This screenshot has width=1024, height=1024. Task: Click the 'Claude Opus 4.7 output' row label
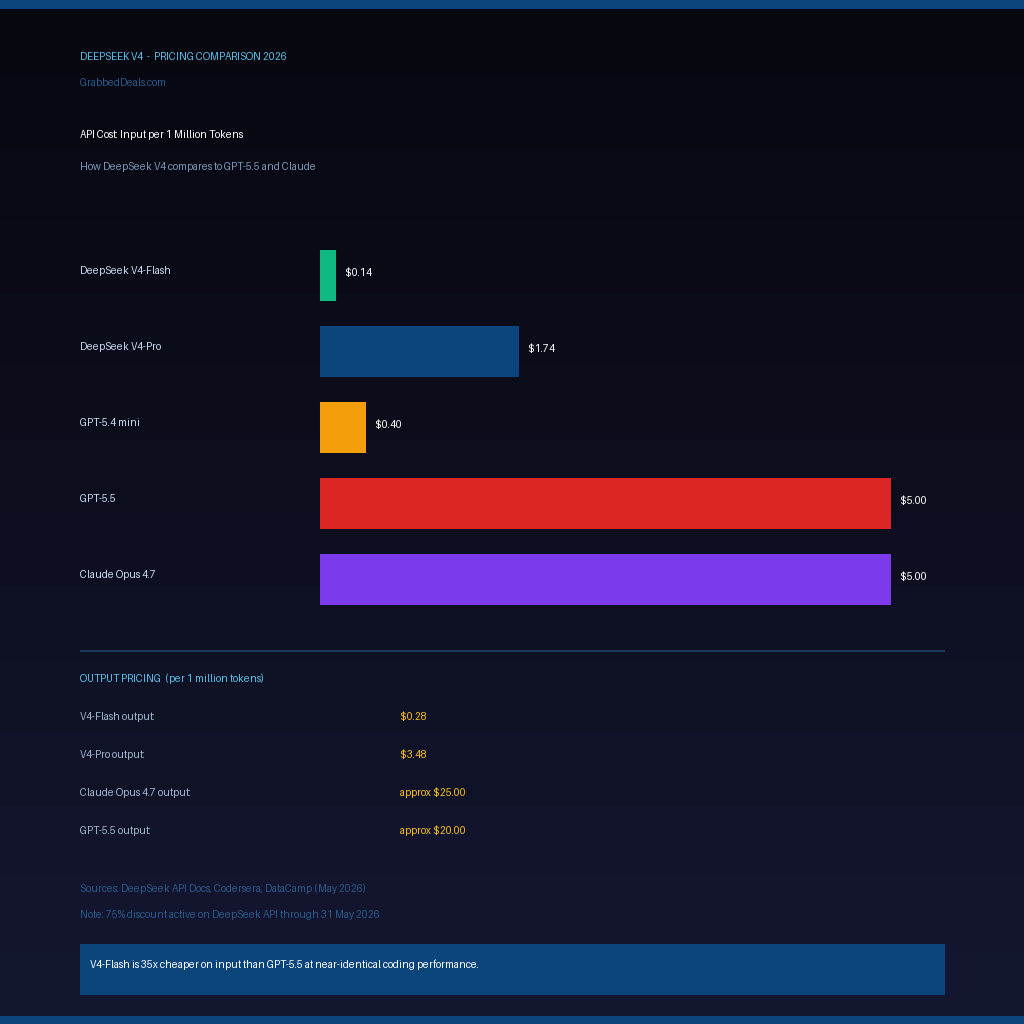135,792
